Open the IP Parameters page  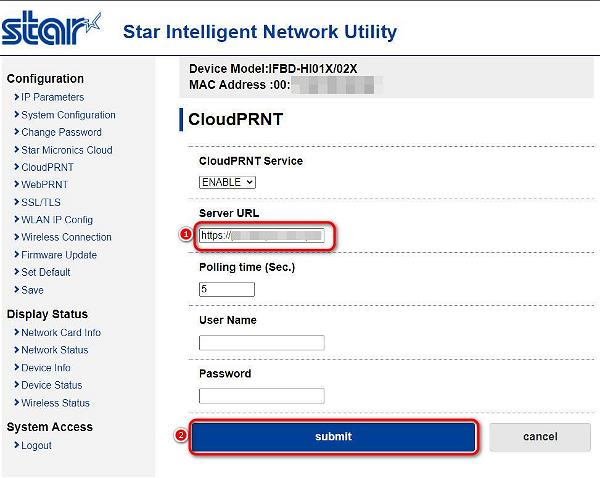point(52,97)
